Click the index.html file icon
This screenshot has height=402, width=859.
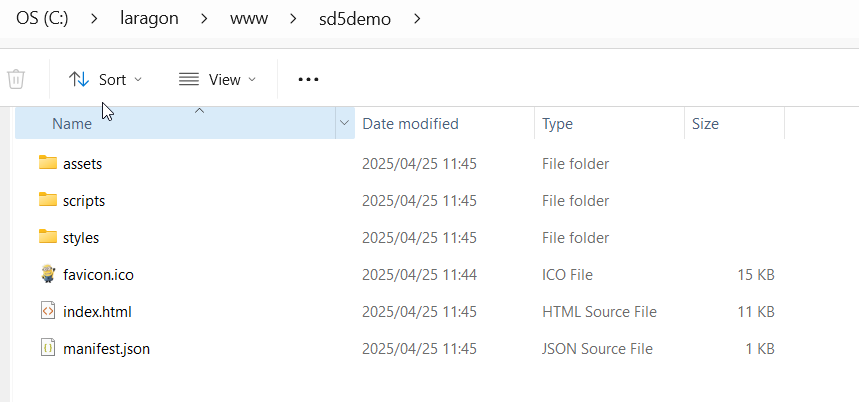(48, 311)
